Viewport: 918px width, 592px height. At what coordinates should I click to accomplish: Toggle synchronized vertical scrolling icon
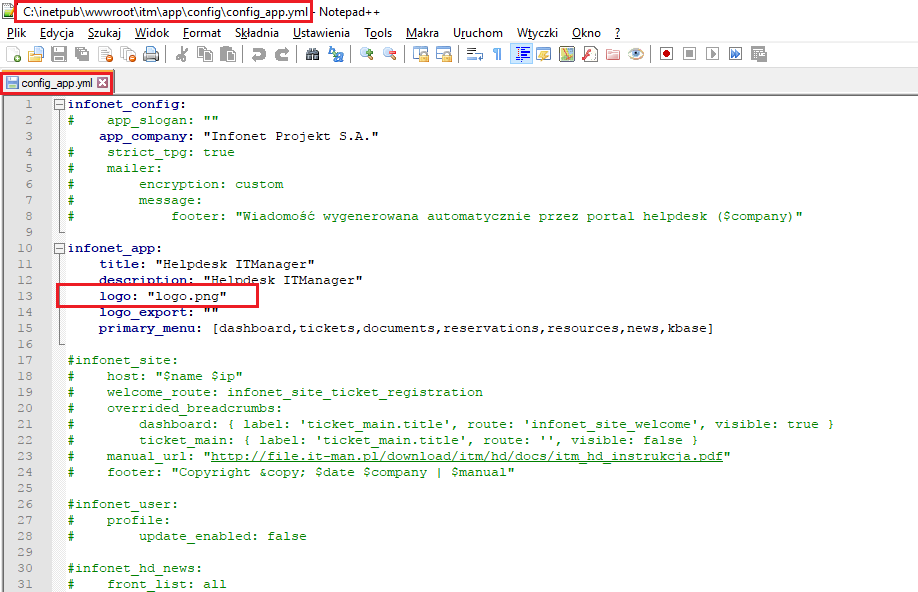coord(420,54)
